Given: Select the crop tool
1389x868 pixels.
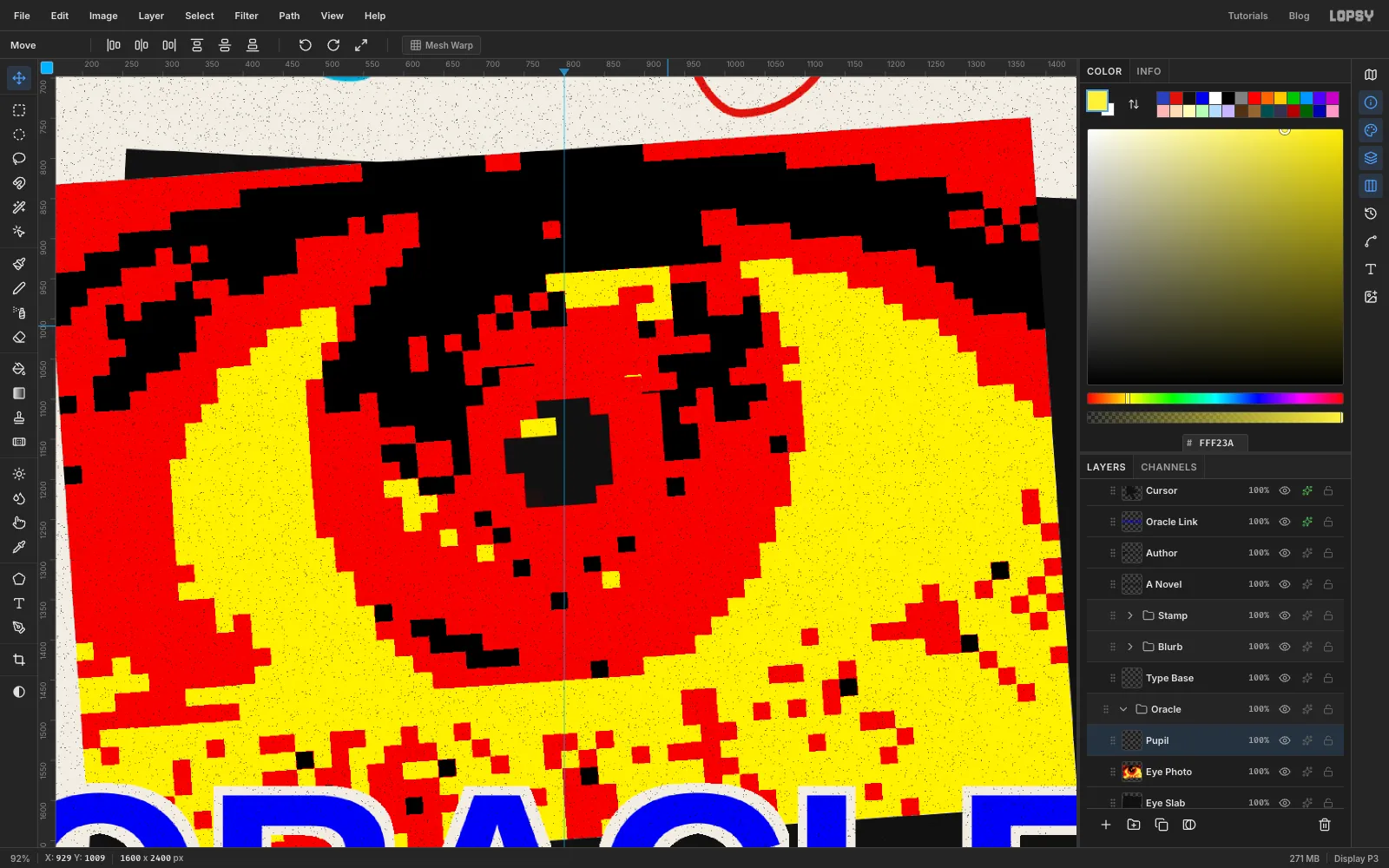Looking at the screenshot, I should pyautogui.click(x=19, y=660).
